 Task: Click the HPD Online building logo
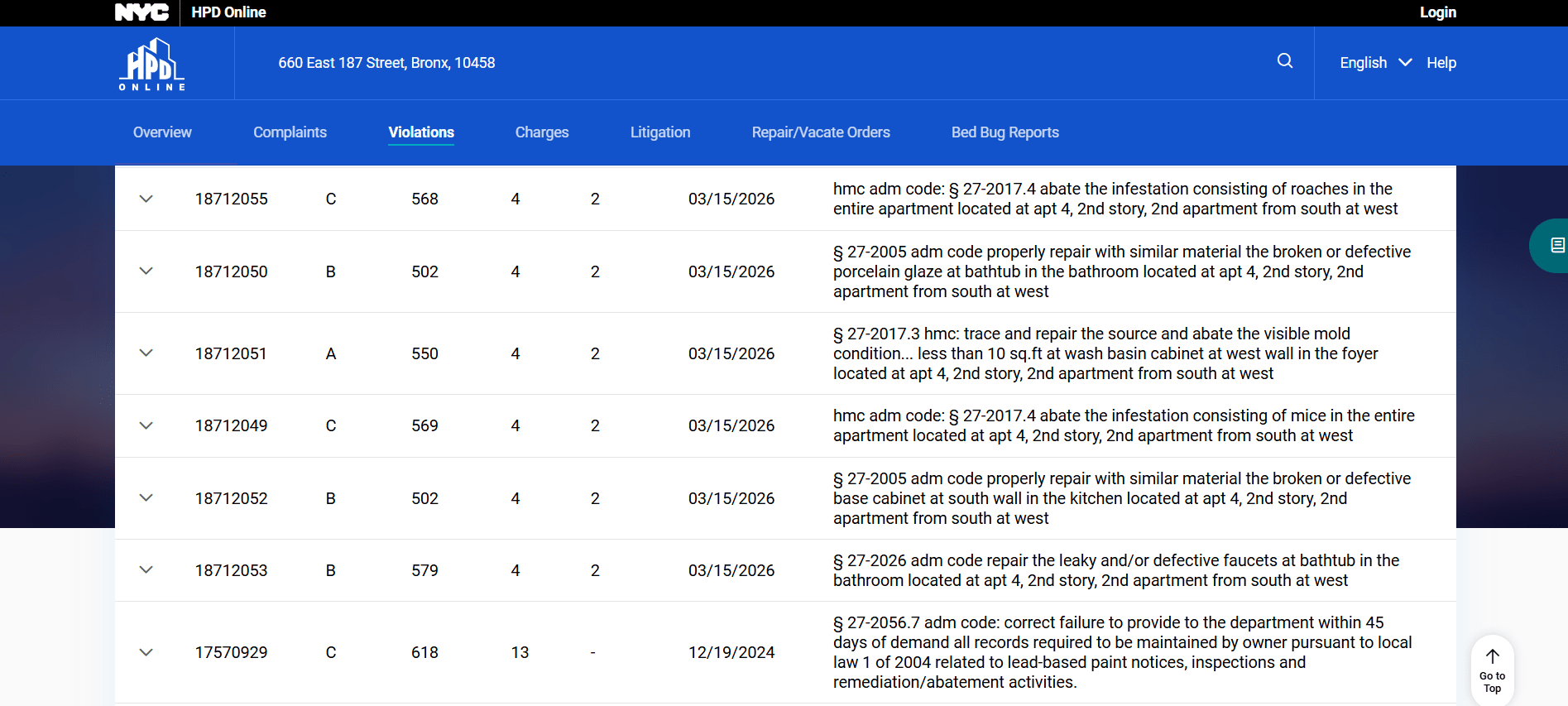[x=152, y=64]
